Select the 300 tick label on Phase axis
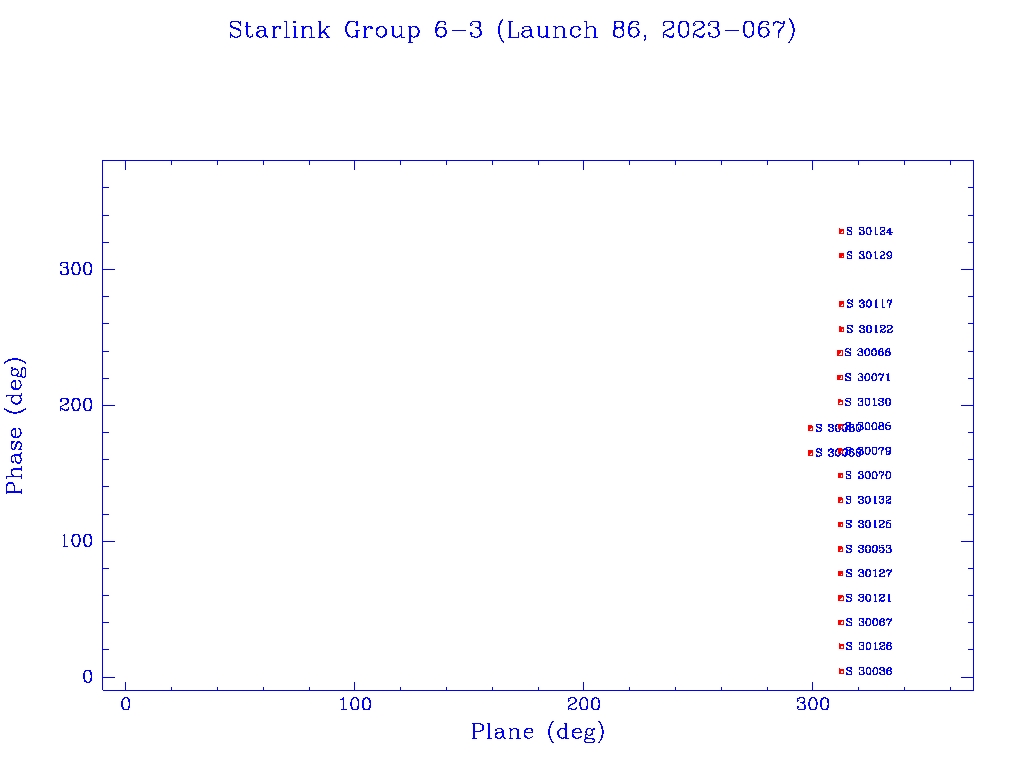Screen dimensions: 1024x768 click(76, 269)
